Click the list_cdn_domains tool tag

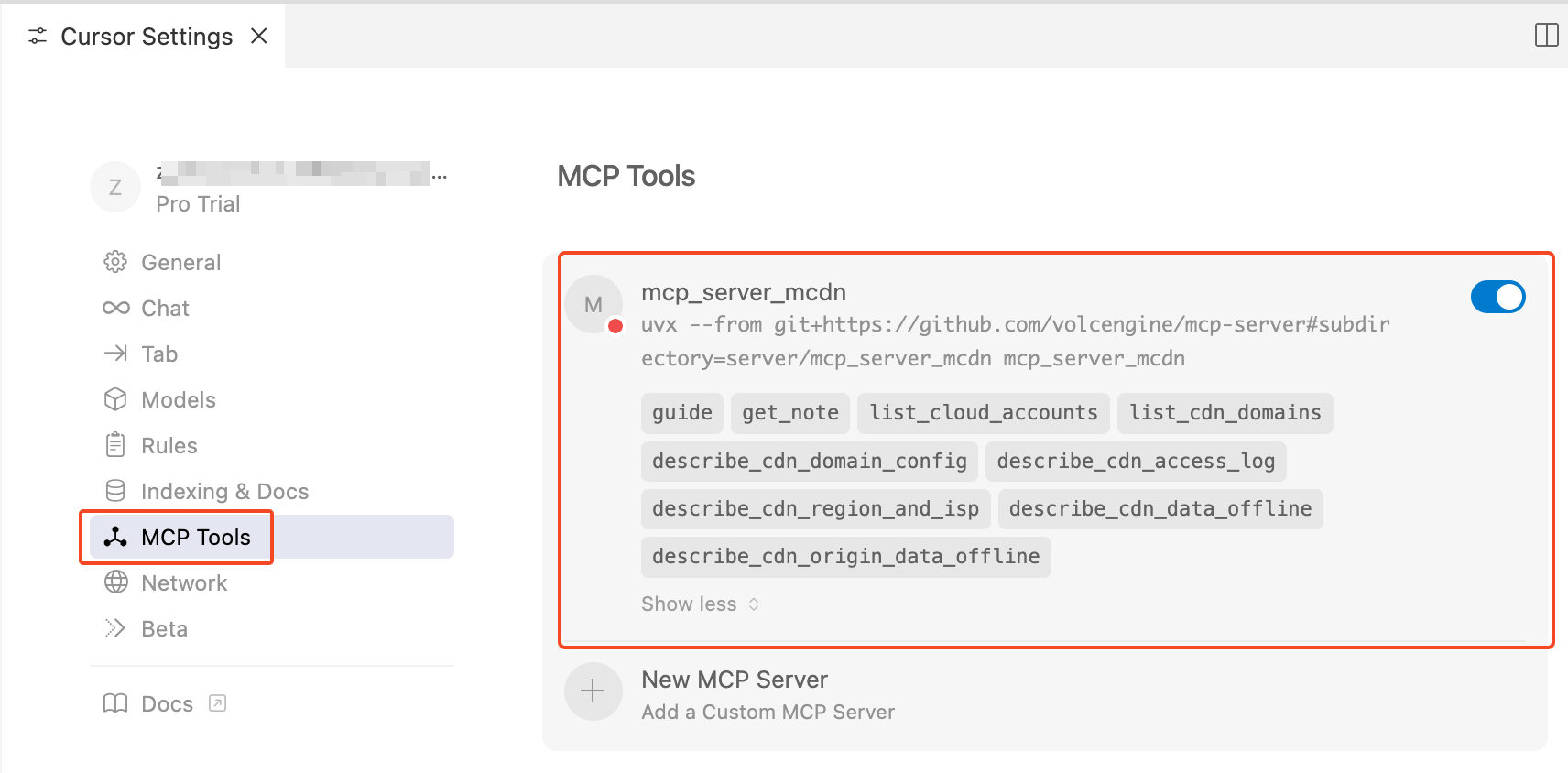[1225, 413]
